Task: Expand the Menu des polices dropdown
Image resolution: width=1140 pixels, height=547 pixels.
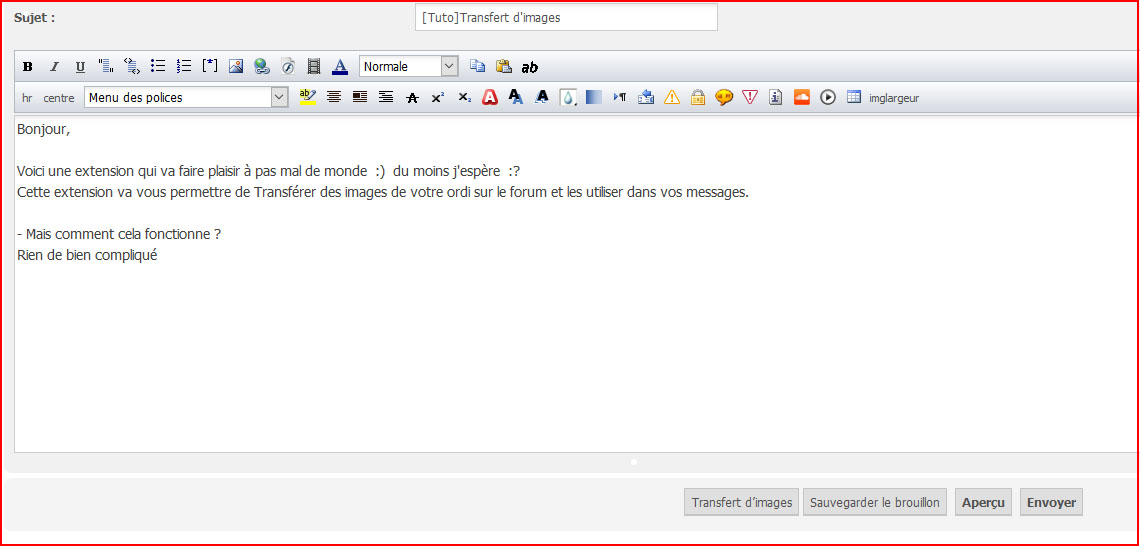Action: click(x=186, y=98)
